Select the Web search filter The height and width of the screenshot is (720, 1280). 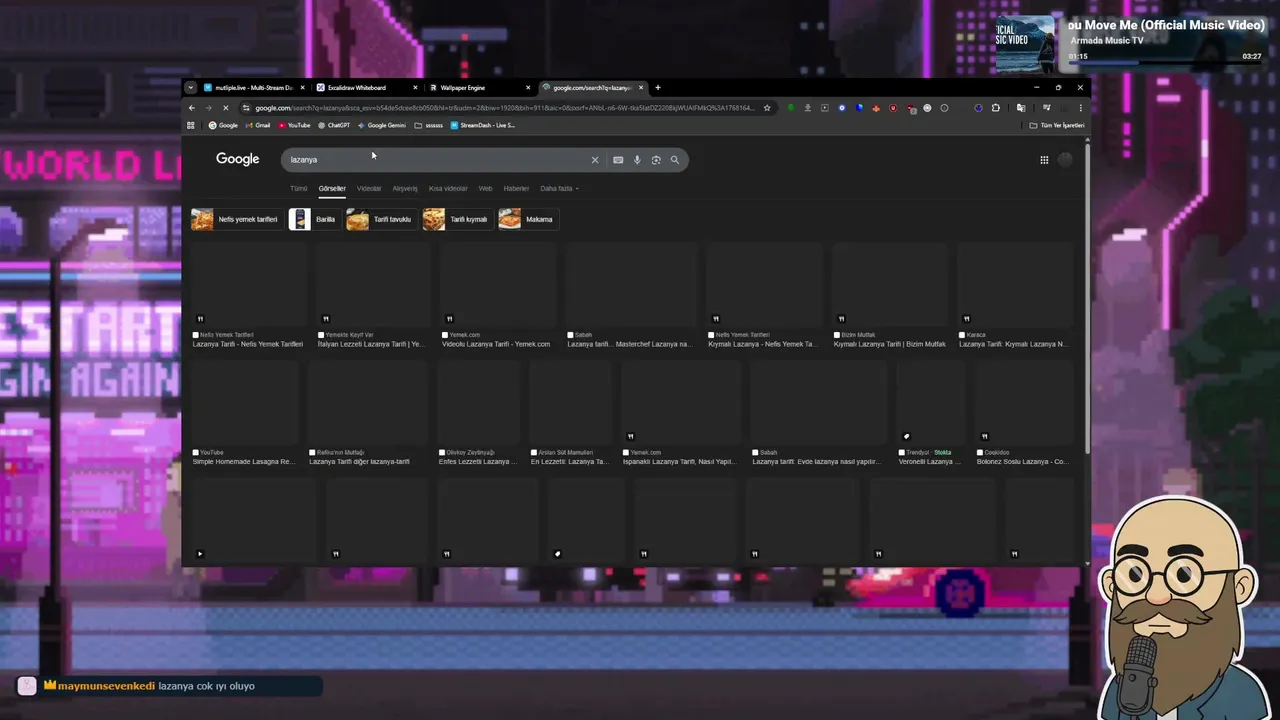tap(485, 188)
